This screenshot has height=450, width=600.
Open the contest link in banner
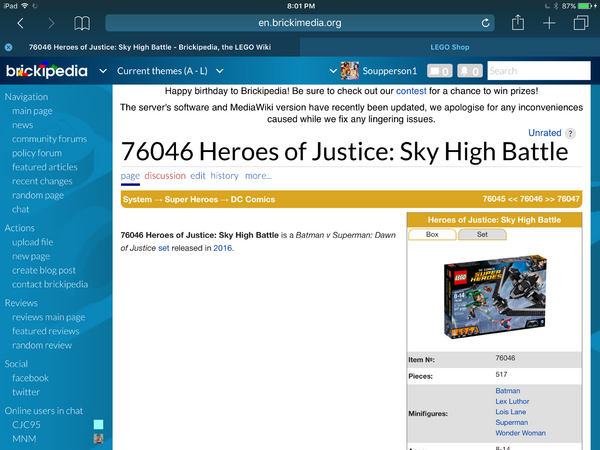pyautogui.click(x=411, y=91)
